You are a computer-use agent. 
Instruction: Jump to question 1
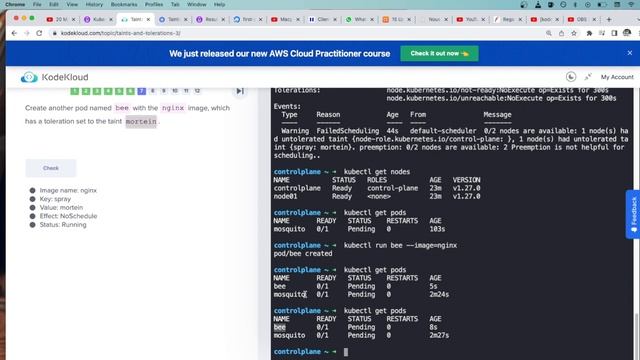(x=75, y=91)
